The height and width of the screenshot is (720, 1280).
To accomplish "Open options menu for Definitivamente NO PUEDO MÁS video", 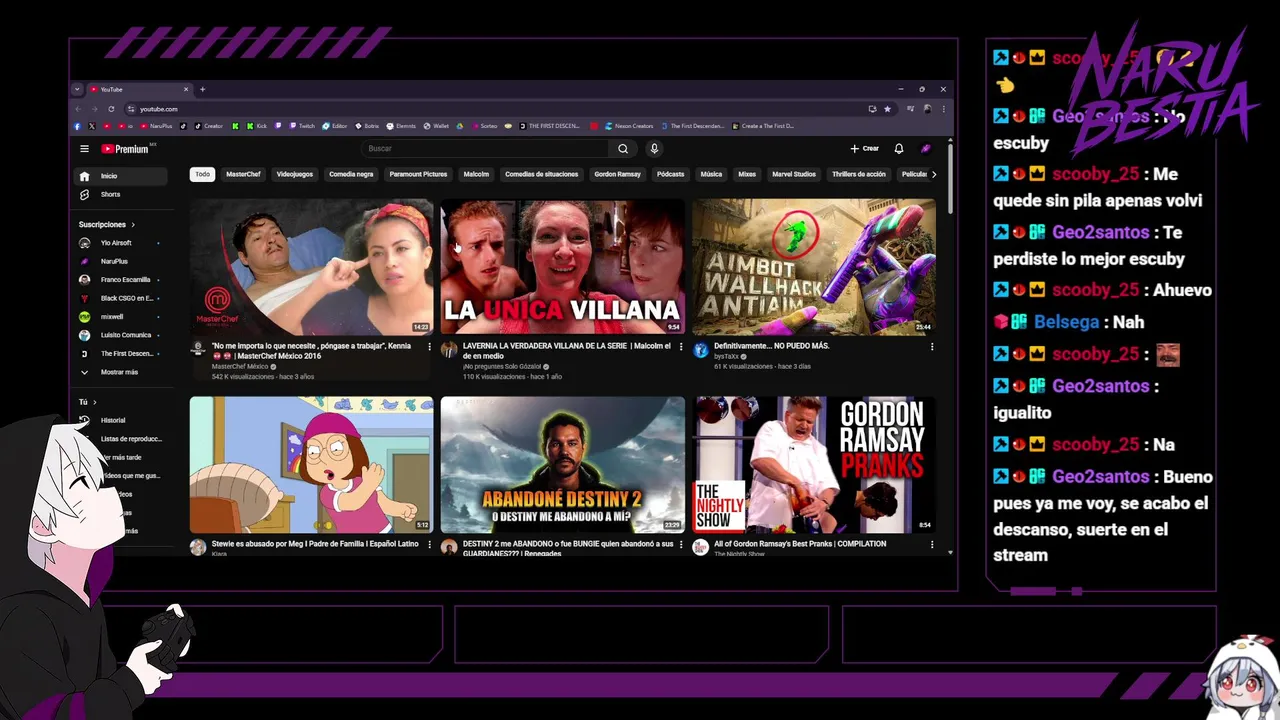I will (932, 347).
